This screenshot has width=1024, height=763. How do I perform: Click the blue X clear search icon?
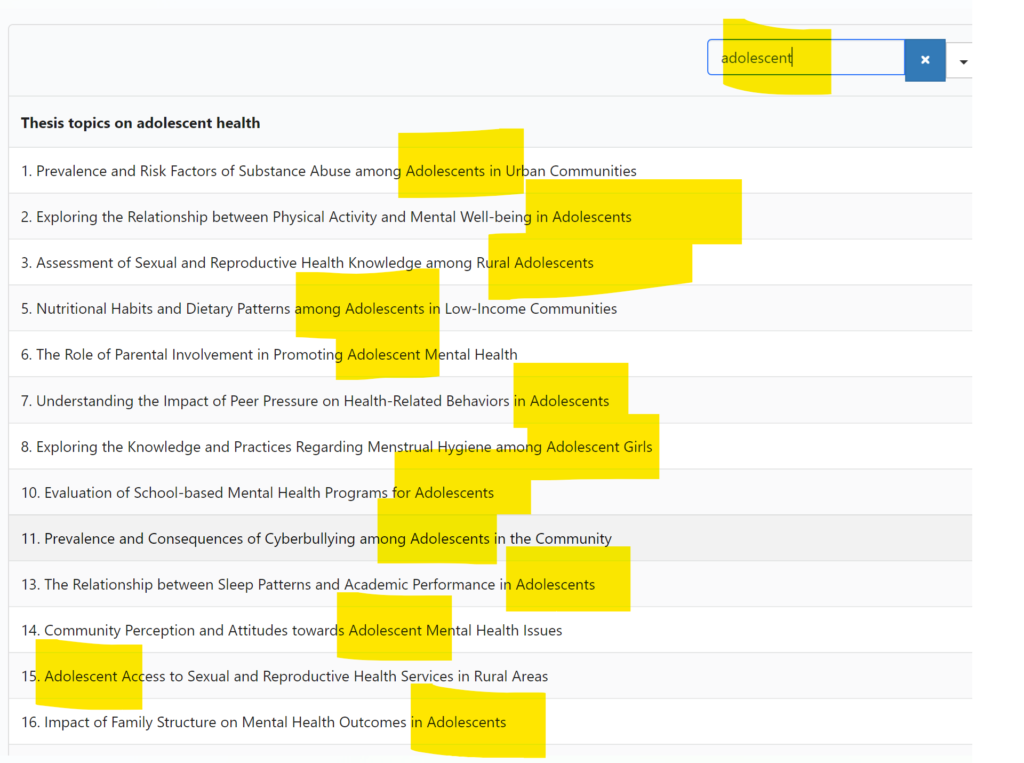pyautogui.click(x=924, y=60)
